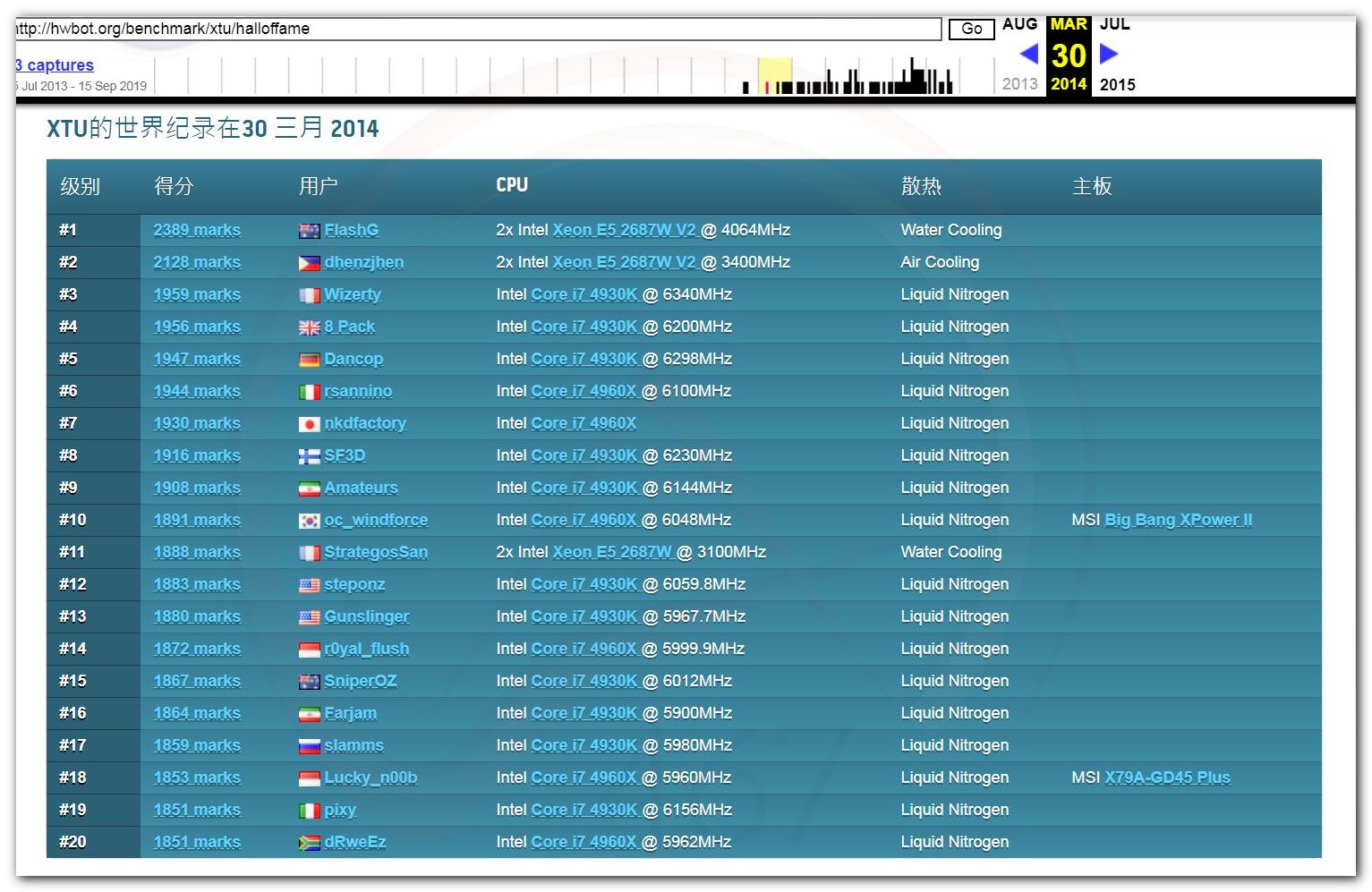
Task: Click the US flag beside steponz
Action: click(x=309, y=585)
